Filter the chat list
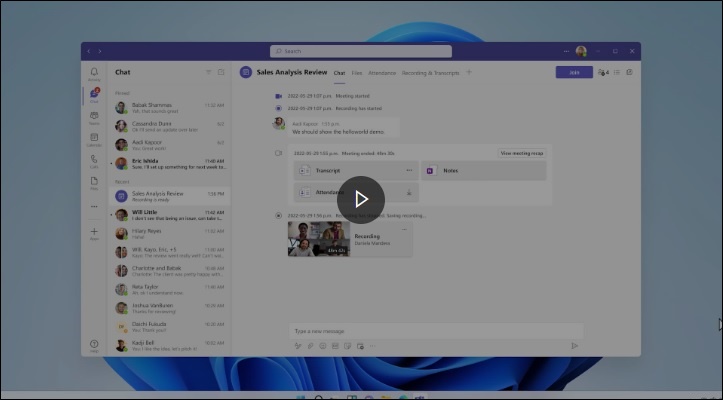723x400 pixels. pos(208,72)
